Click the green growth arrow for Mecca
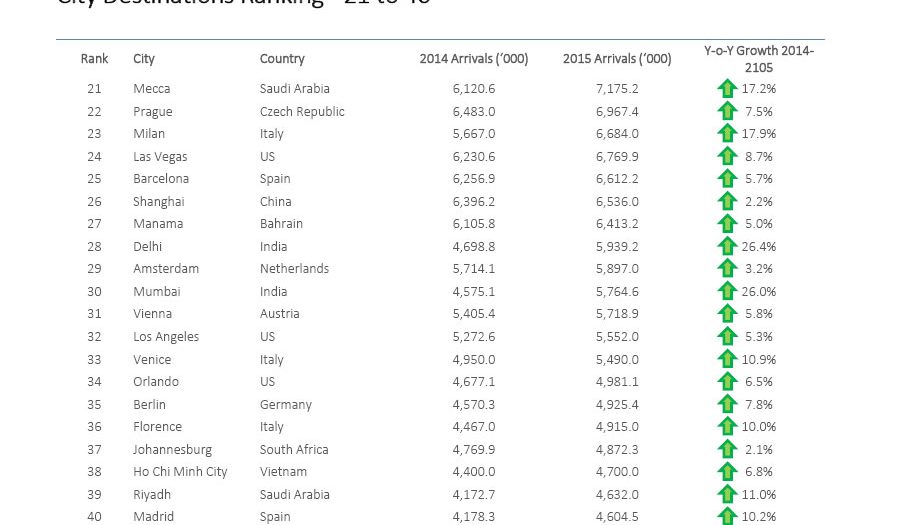The image size is (914, 525). pyautogui.click(x=727, y=89)
